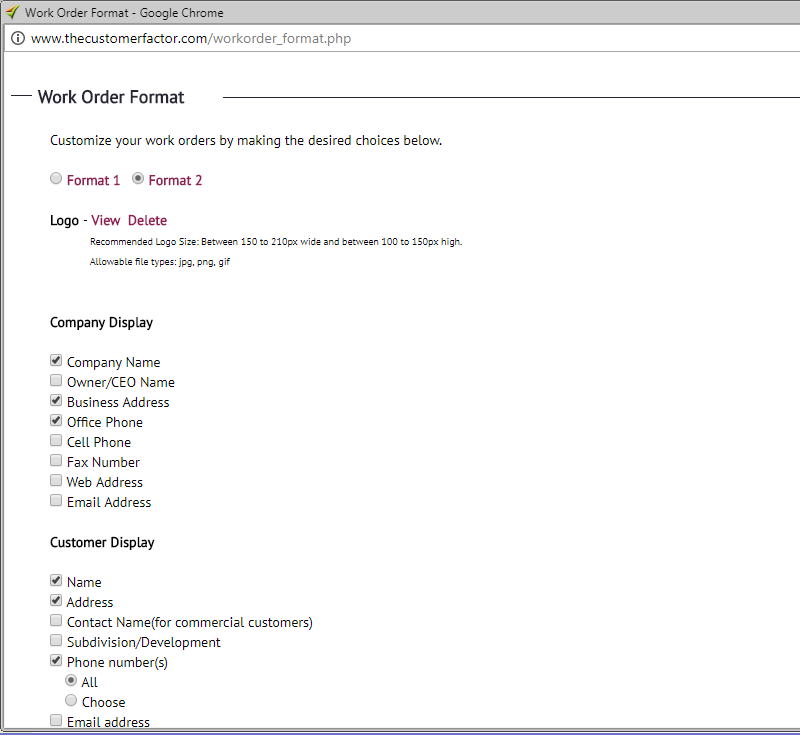Toggle the Phone number(s) checkbox

[56, 661]
